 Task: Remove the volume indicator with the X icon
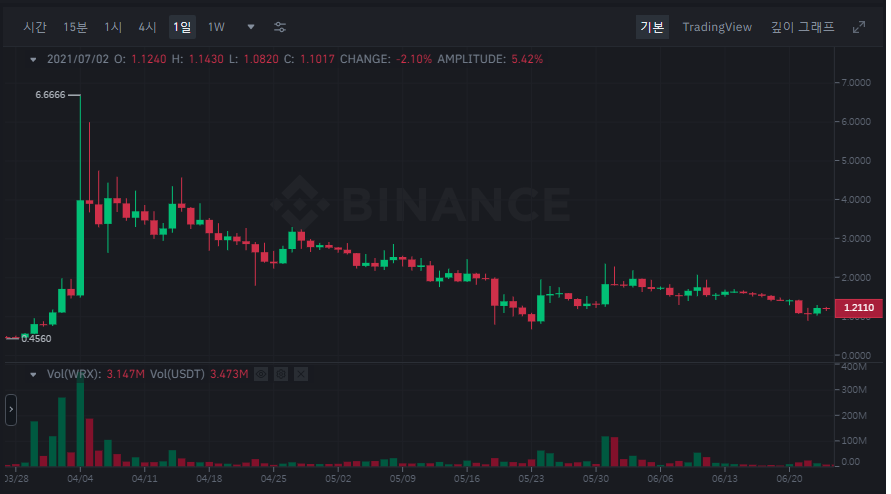pos(301,374)
